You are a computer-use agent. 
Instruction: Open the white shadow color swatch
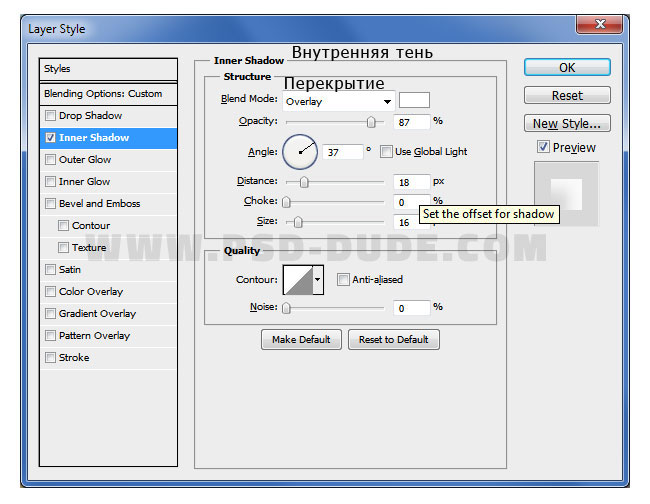click(x=414, y=100)
